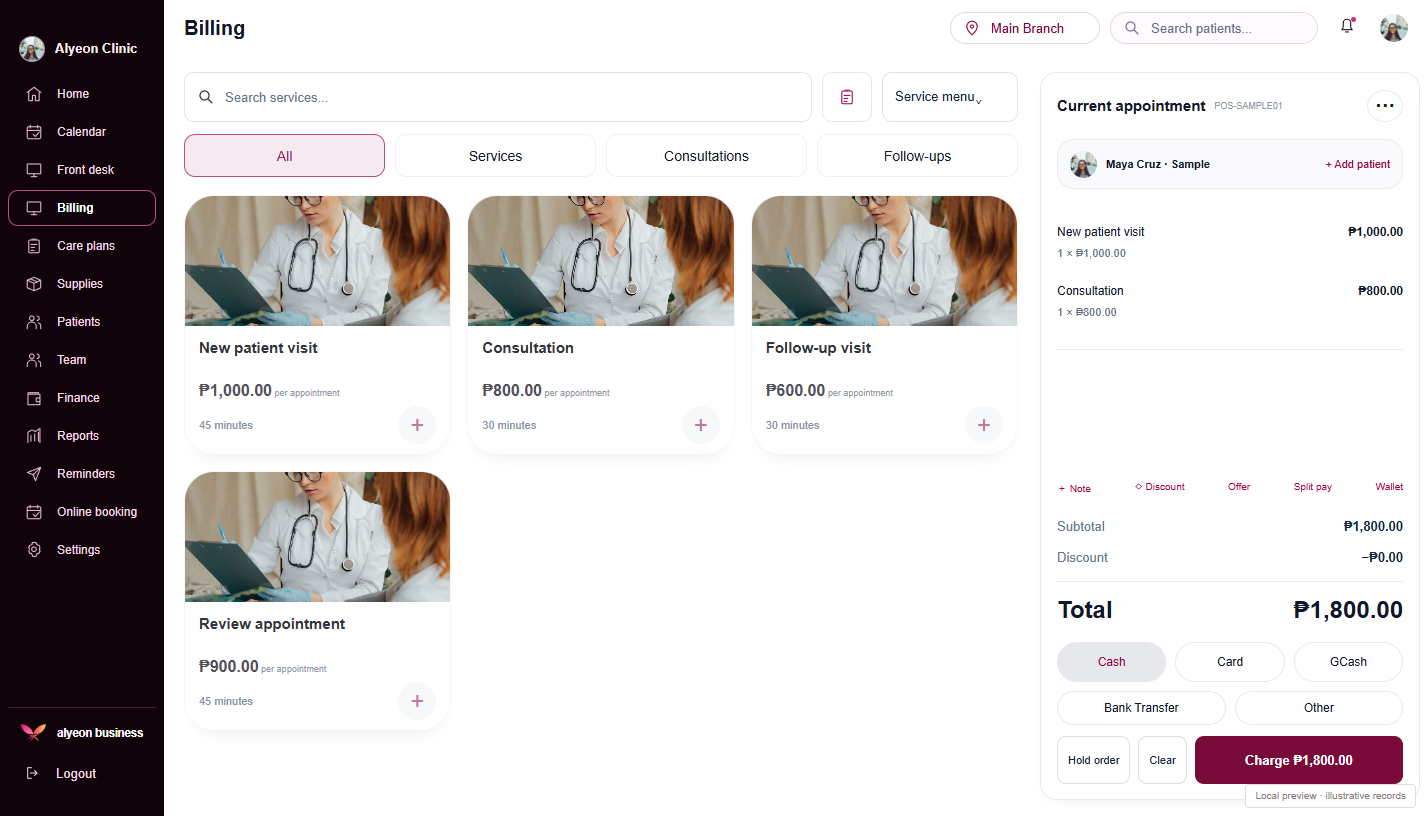The width and height of the screenshot is (1428, 816).
Task: Open the Online booking sidebar item
Action: pos(82,512)
